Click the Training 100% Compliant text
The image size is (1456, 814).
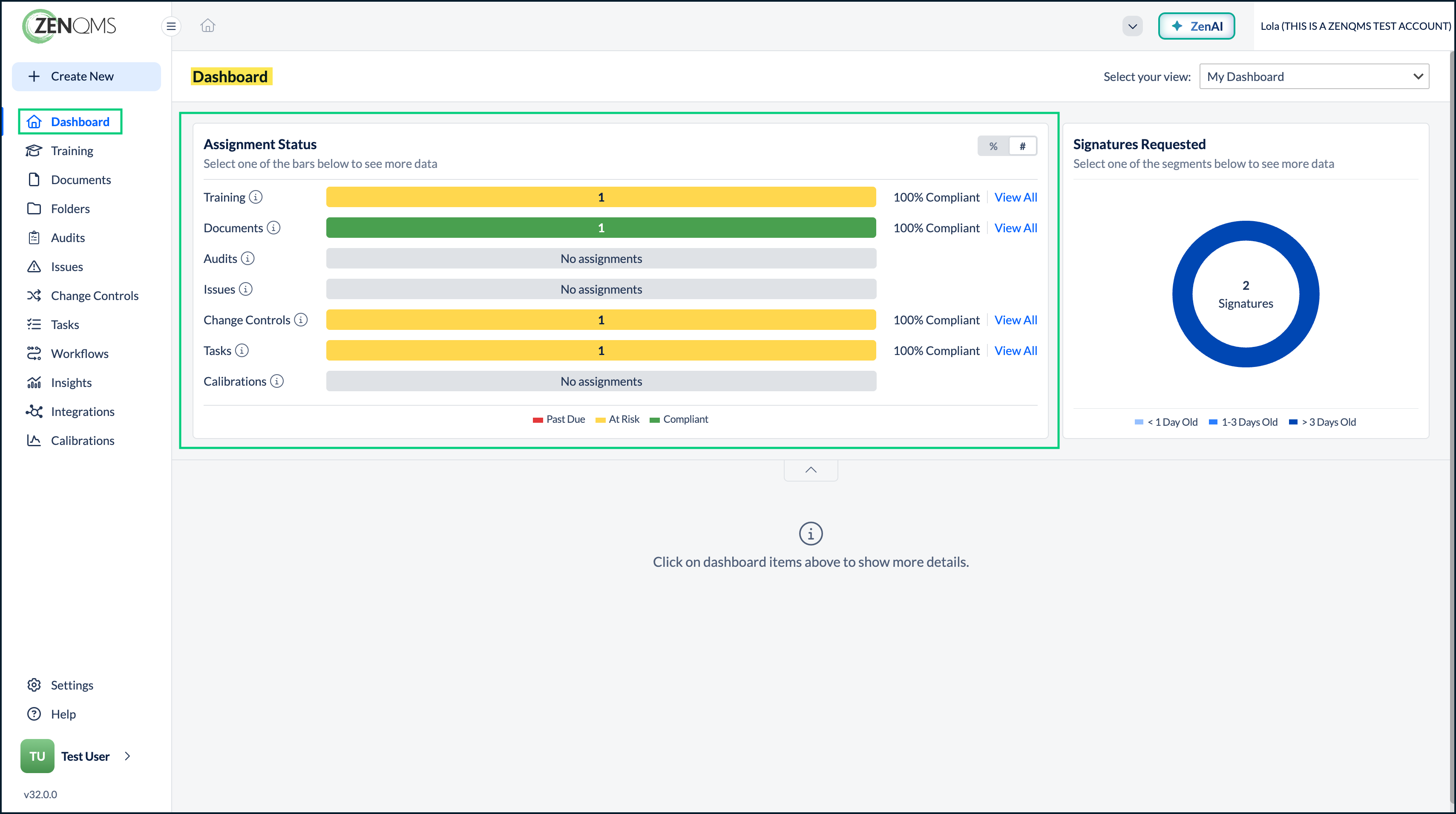click(936, 197)
